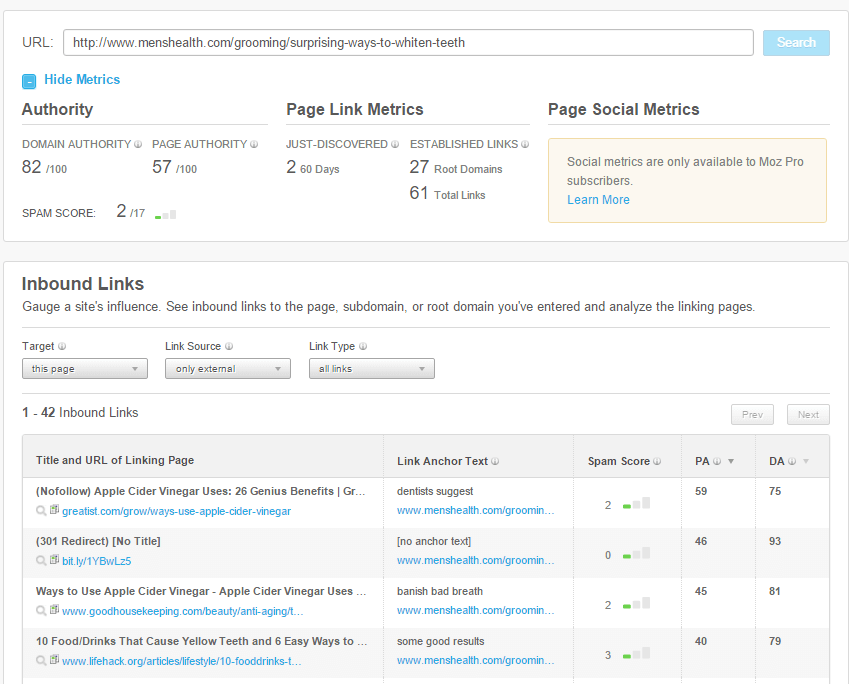This screenshot has height=684, width=849.
Task: Expand the Link Type dropdown 'all links'
Action: tap(371, 369)
